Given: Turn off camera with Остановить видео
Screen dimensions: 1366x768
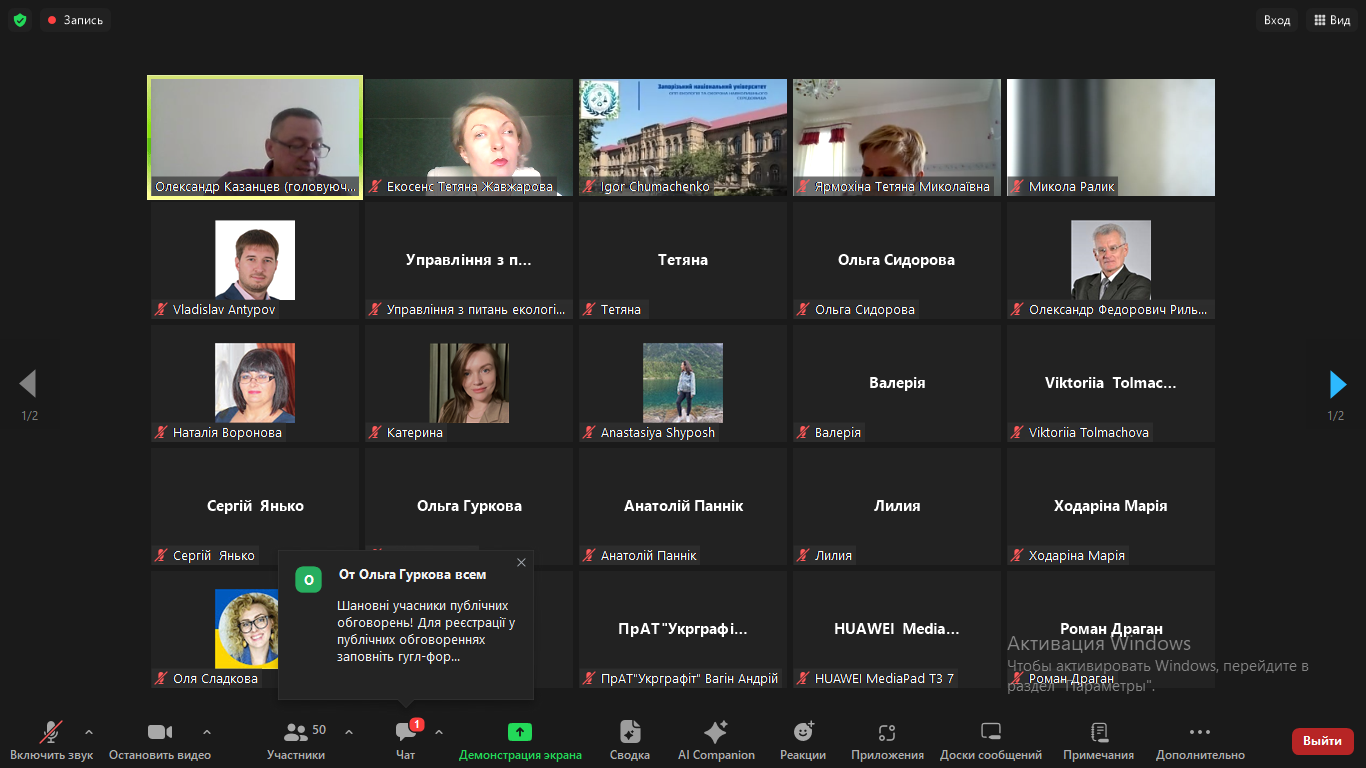Looking at the screenshot, I should pyautogui.click(x=160, y=741).
